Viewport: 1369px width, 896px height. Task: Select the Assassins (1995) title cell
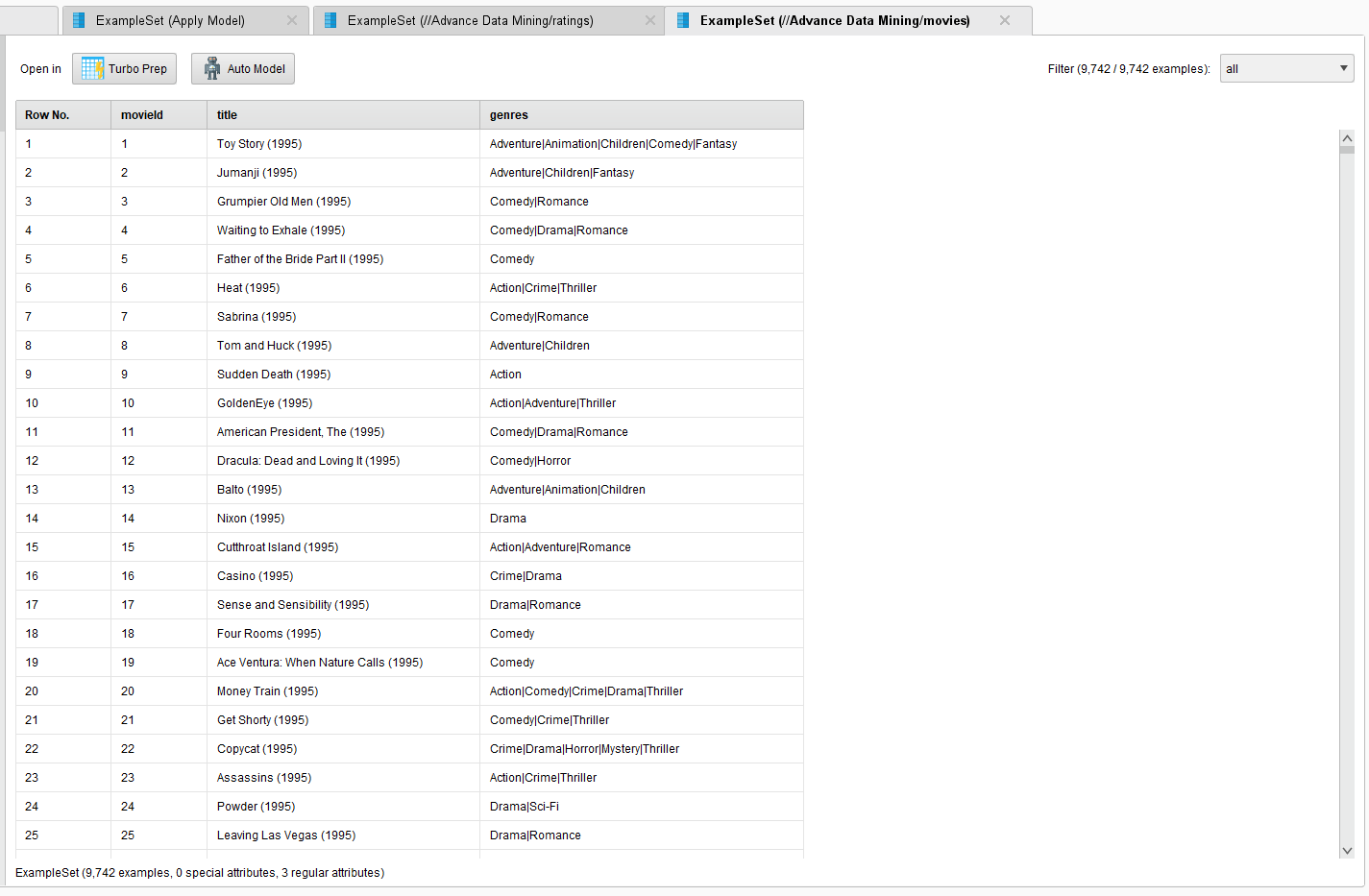click(343, 778)
